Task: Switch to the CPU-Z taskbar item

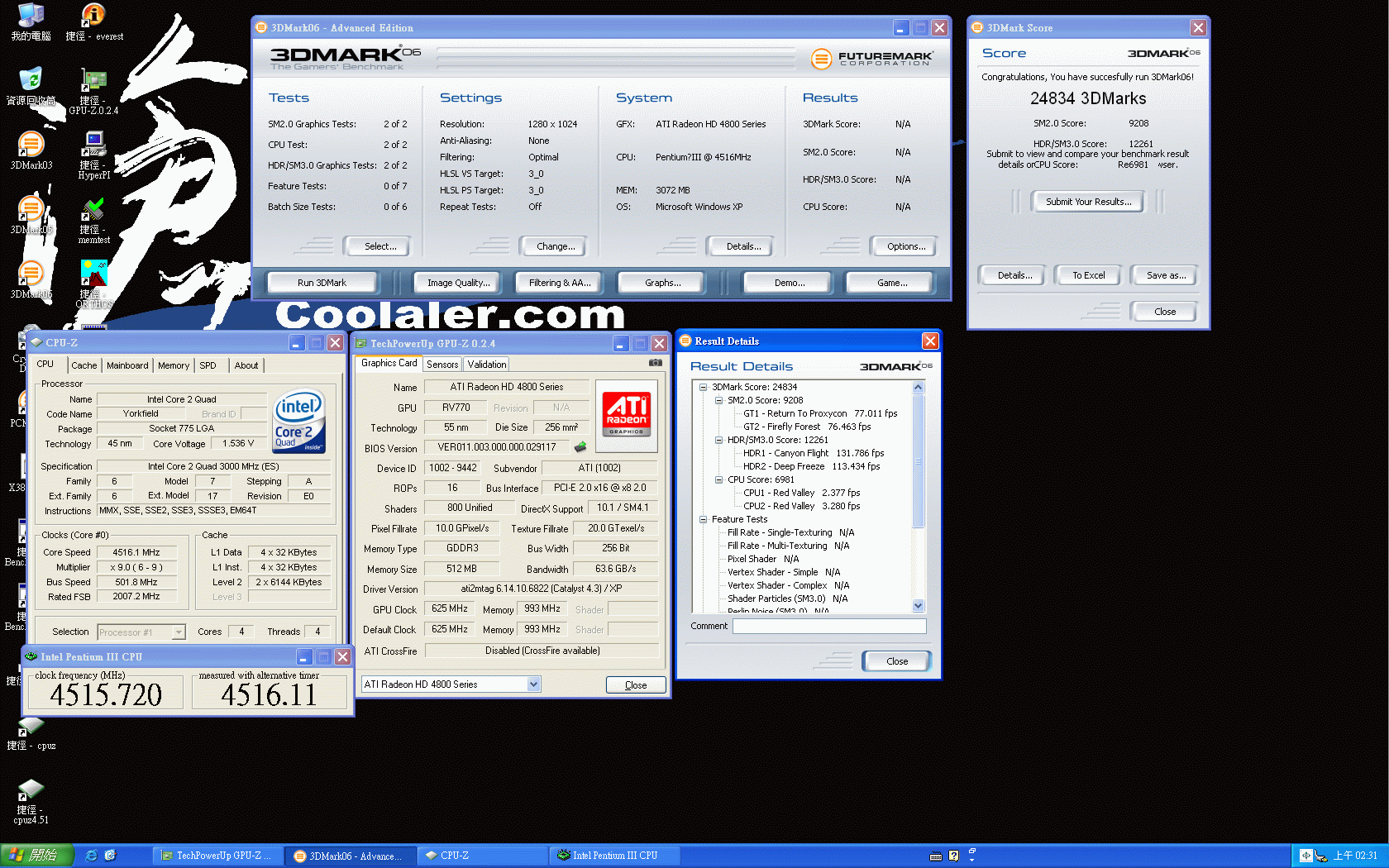Action: (483, 856)
